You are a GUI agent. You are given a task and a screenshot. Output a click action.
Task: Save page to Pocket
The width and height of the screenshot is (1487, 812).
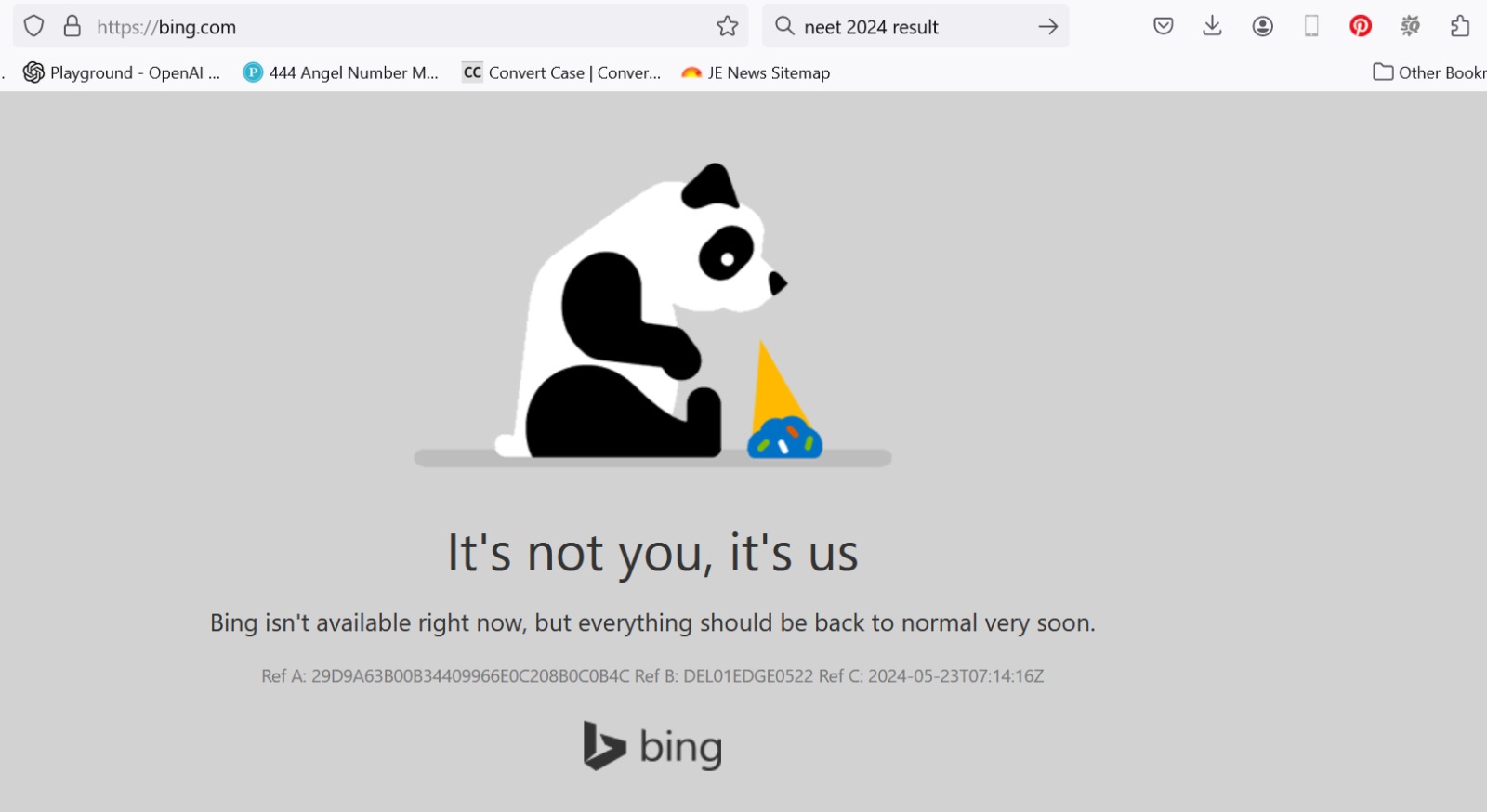(x=1164, y=26)
